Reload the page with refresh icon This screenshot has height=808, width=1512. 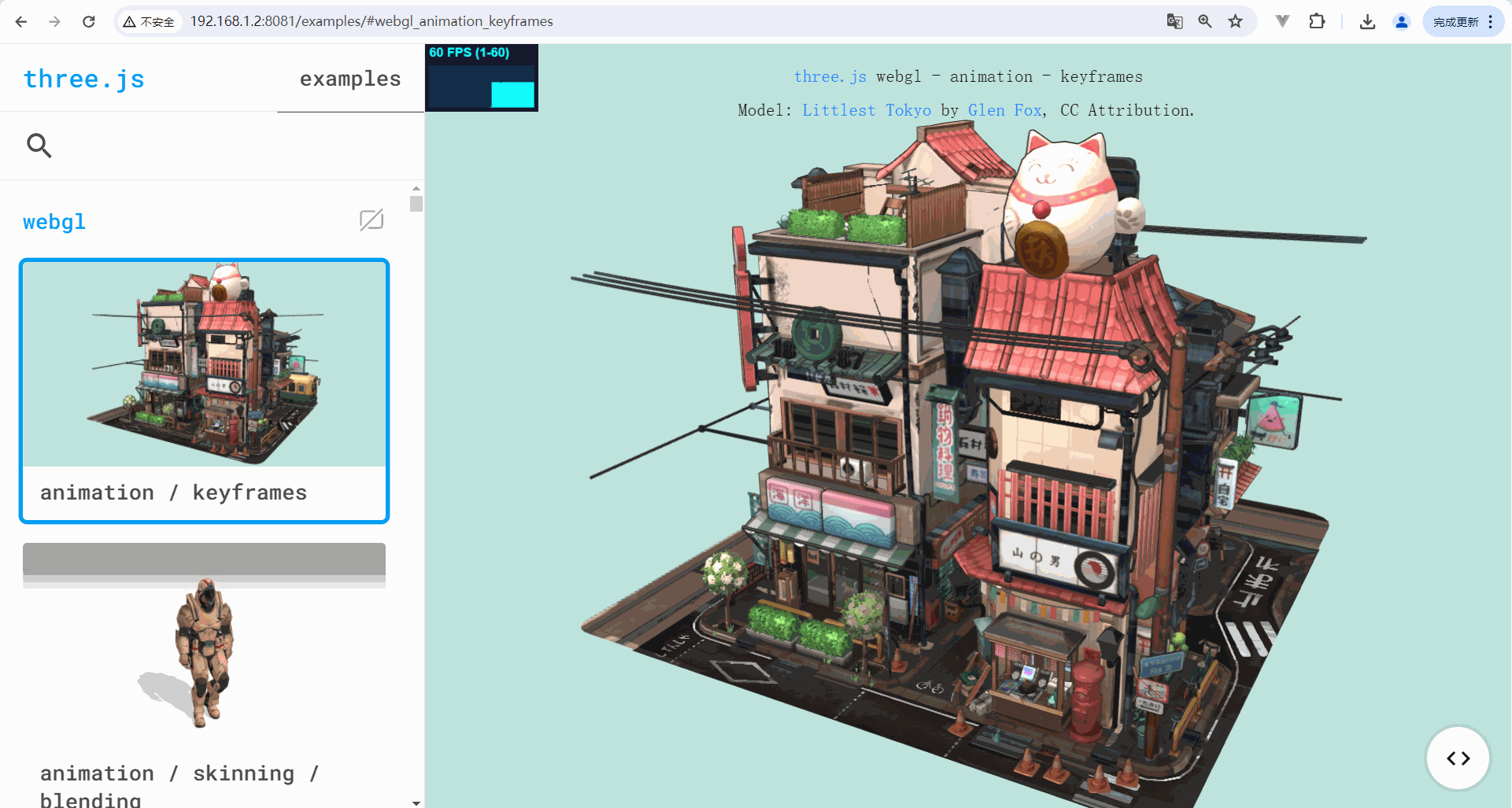(x=89, y=21)
